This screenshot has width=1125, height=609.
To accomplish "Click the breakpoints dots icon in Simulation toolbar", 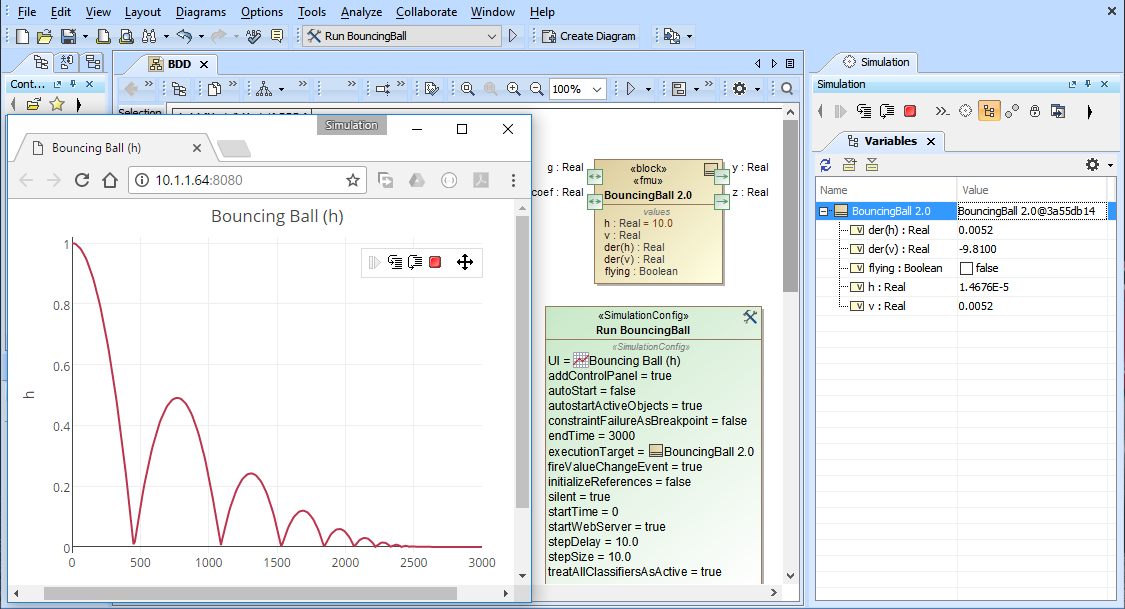I will (x=1012, y=111).
